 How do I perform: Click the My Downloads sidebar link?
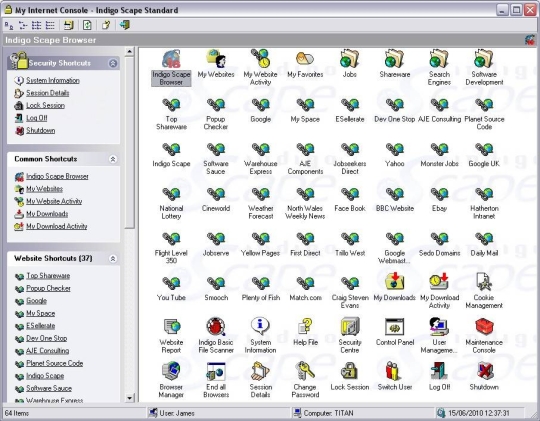click(47, 214)
